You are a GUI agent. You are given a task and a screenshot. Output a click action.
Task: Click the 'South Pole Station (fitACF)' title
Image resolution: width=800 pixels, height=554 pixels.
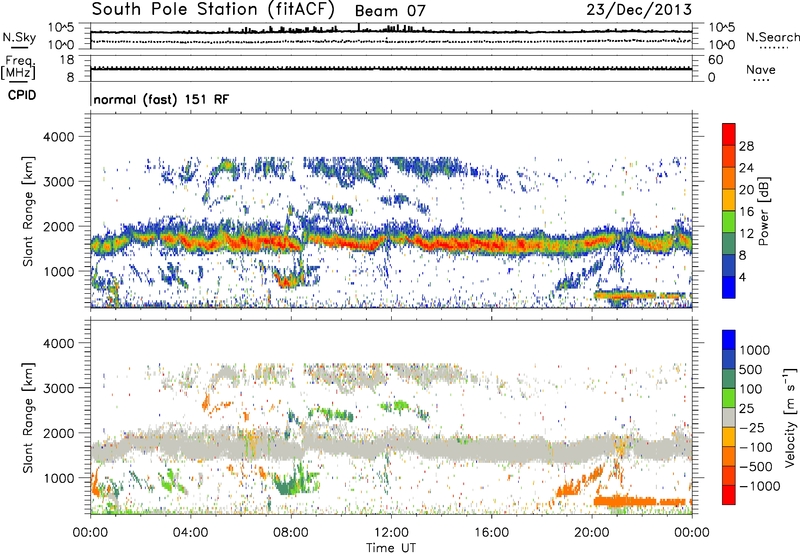[x=213, y=9]
